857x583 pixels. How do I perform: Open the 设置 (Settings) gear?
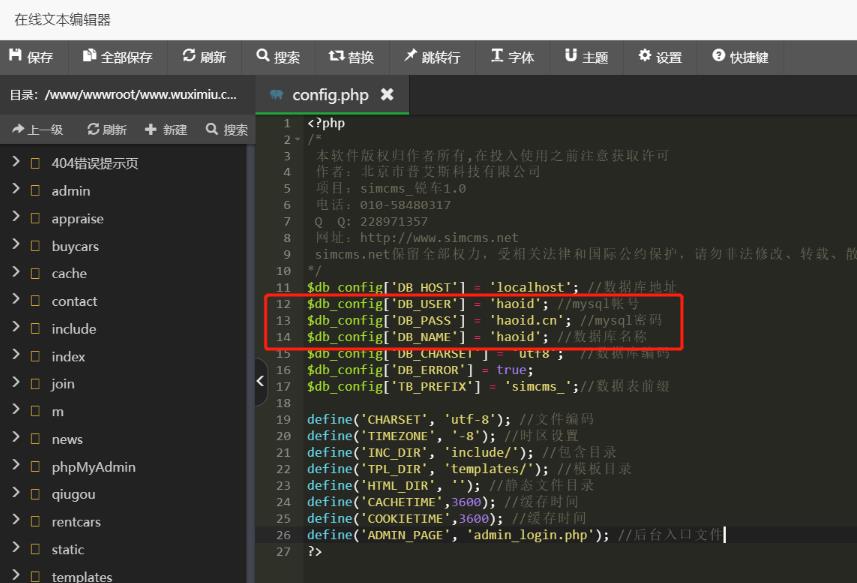[x=645, y=56]
